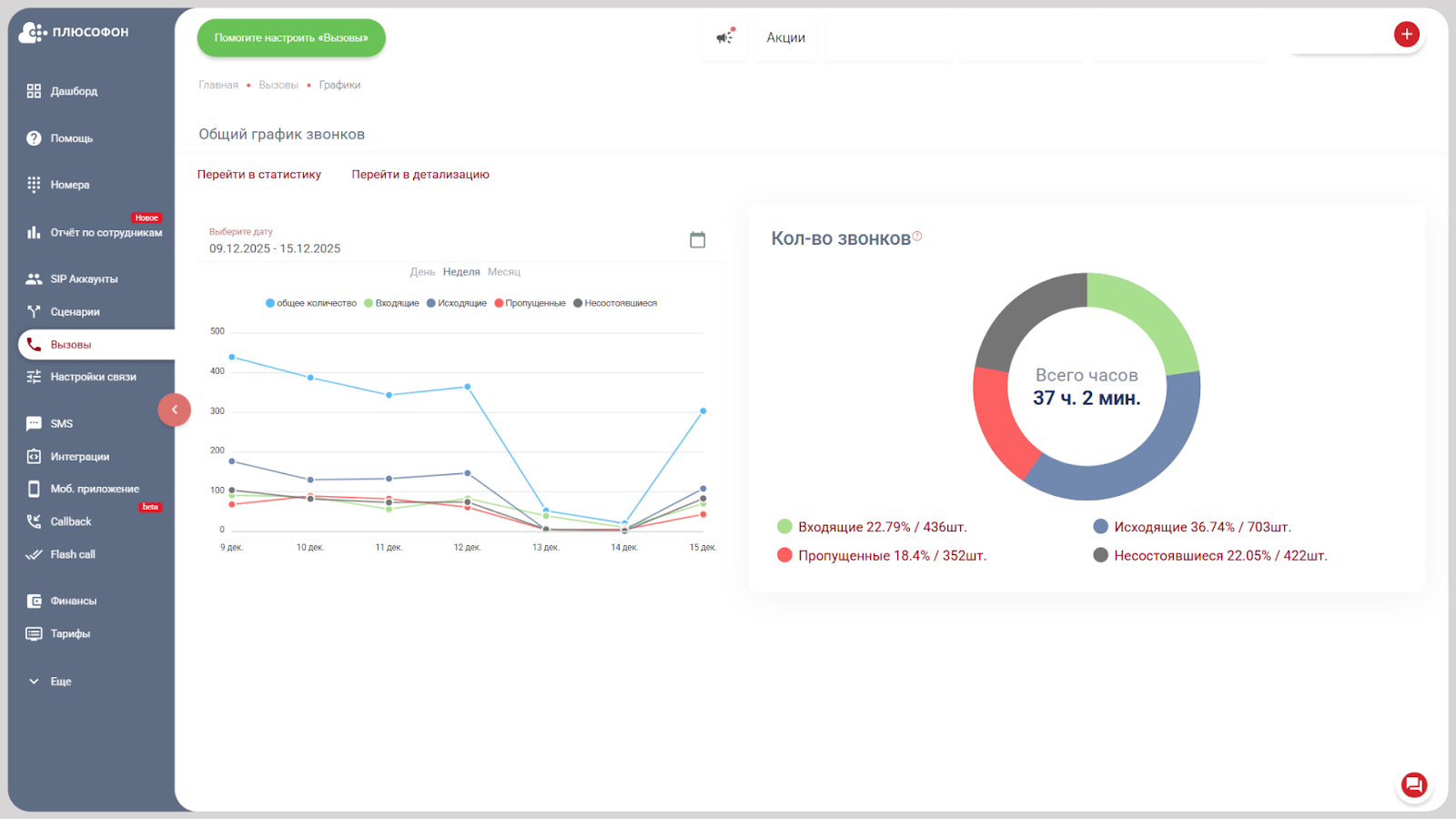
Task: Click the help question mark near Кол-во звонков
Action: [x=917, y=237]
